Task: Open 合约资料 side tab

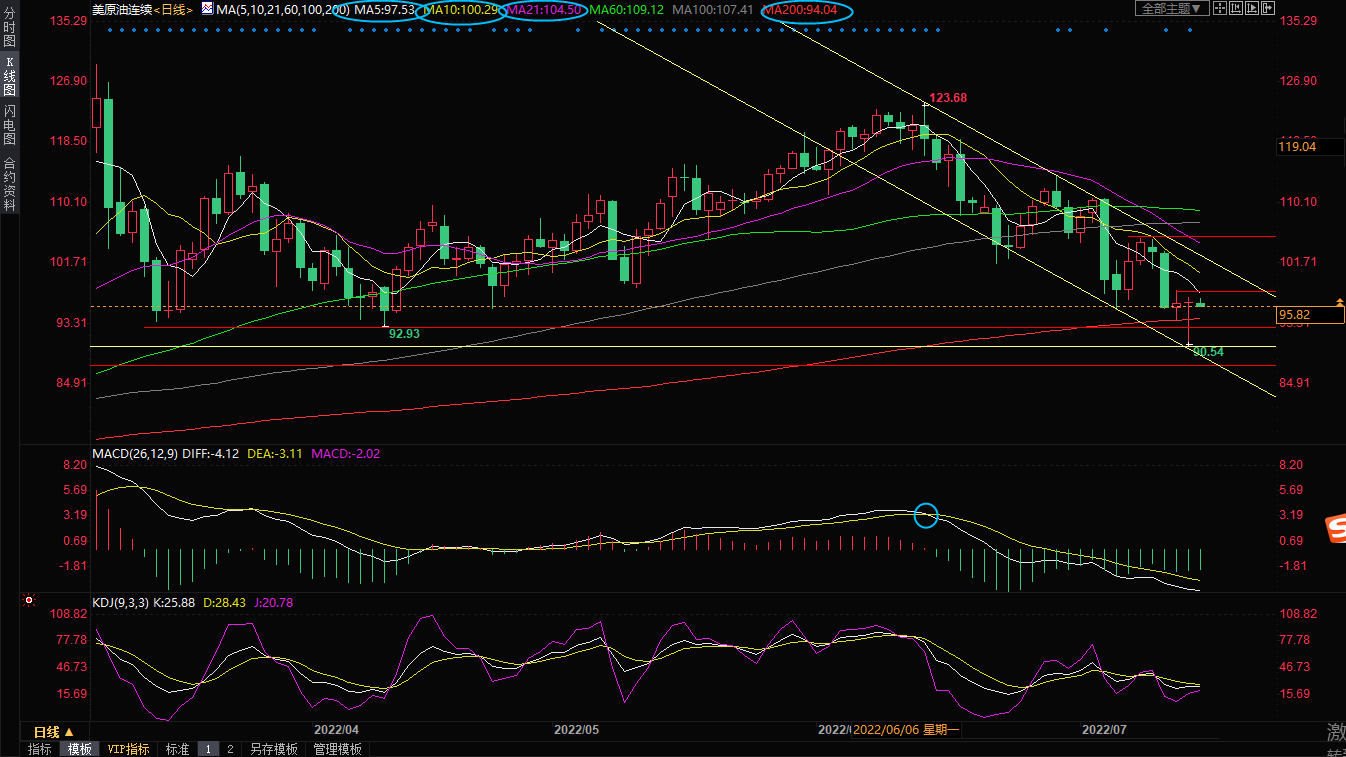Action: pyautogui.click(x=9, y=183)
